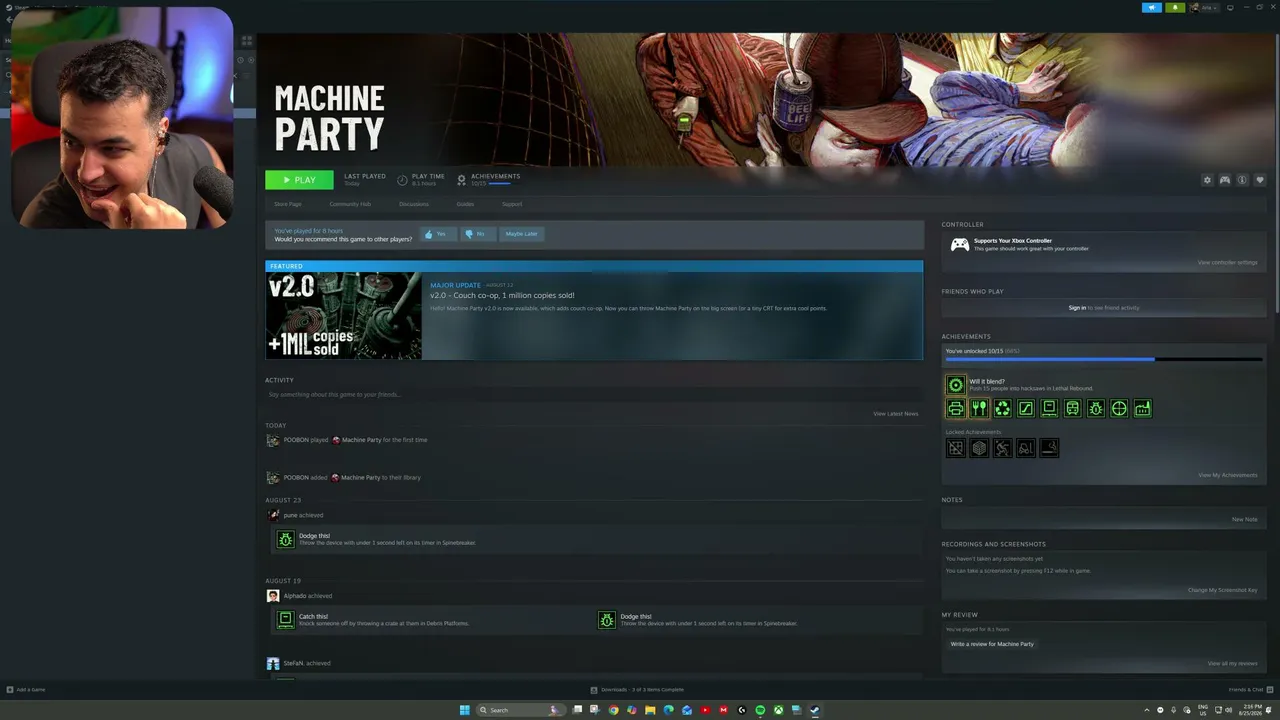Open POOBON's avatar in the played activity
Screen dimensions: 1280x720
[x=273, y=440]
